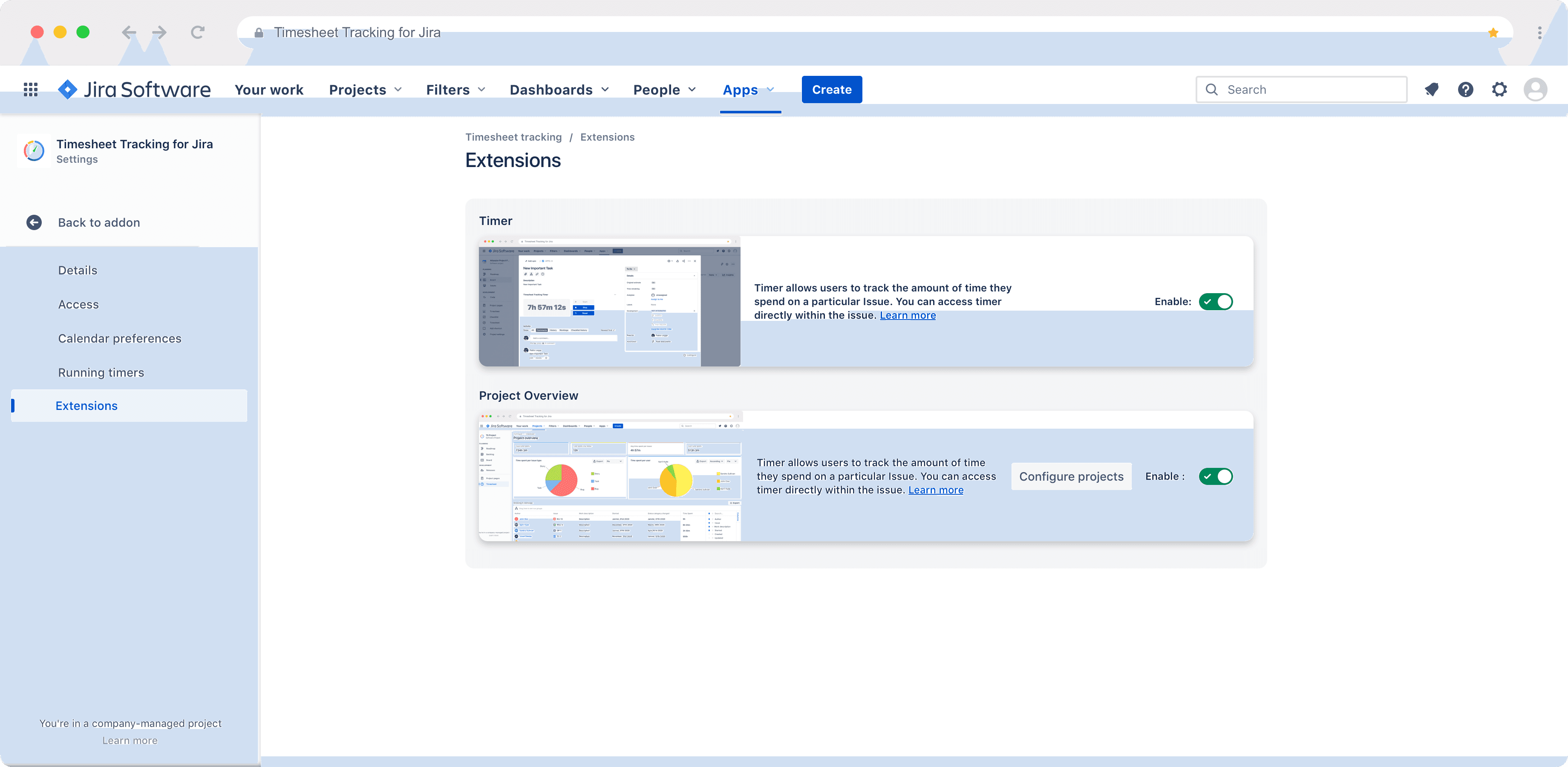
Task: Toggle the Timer extension Enable switch
Action: click(x=1216, y=301)
